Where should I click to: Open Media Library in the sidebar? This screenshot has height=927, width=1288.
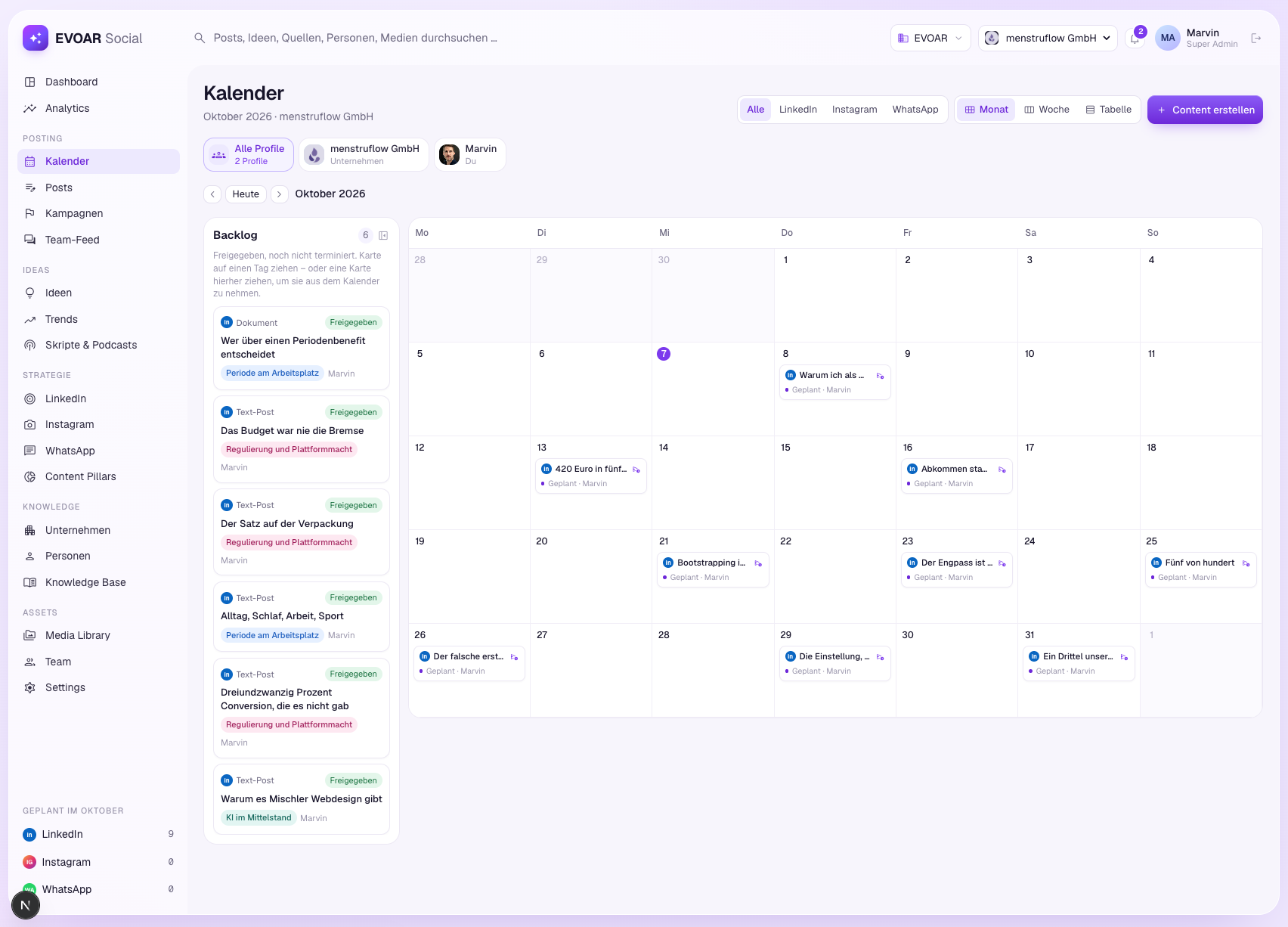click(x=98, y=635)
